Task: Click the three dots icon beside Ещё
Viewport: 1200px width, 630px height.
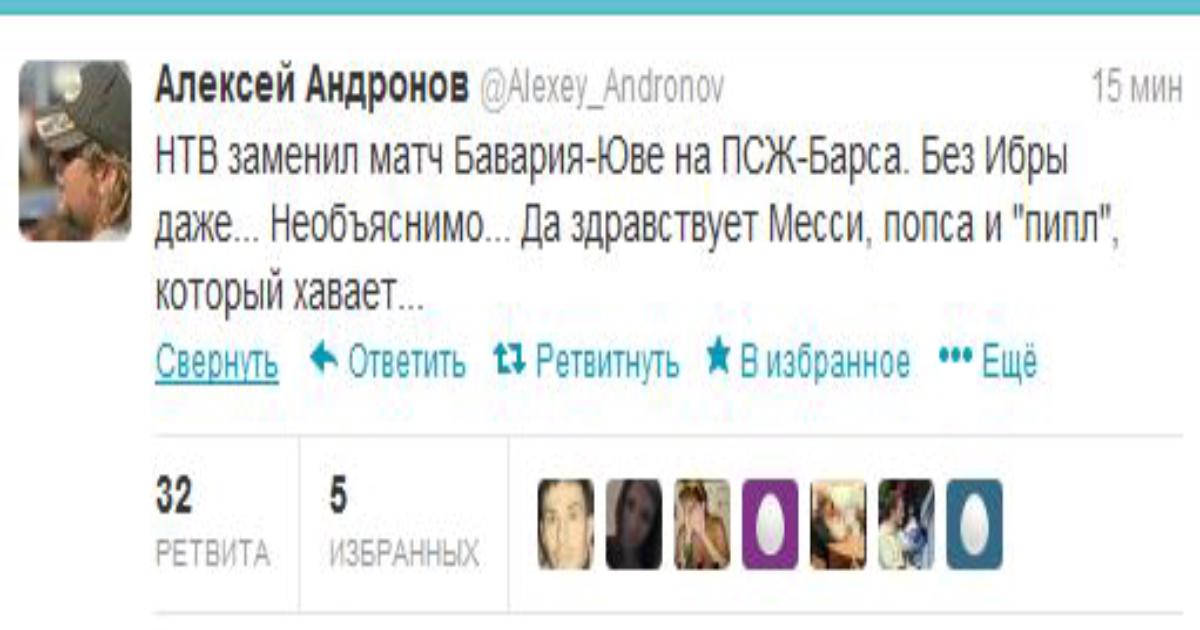Action: 955,357
